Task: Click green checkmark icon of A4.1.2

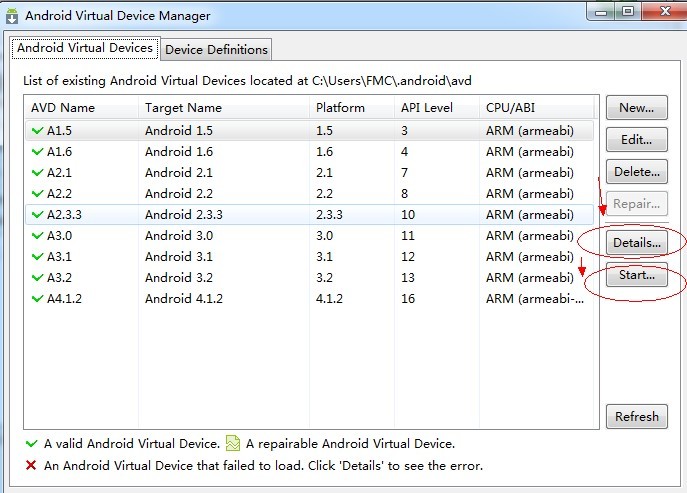Action: click(x=38, y=299)
